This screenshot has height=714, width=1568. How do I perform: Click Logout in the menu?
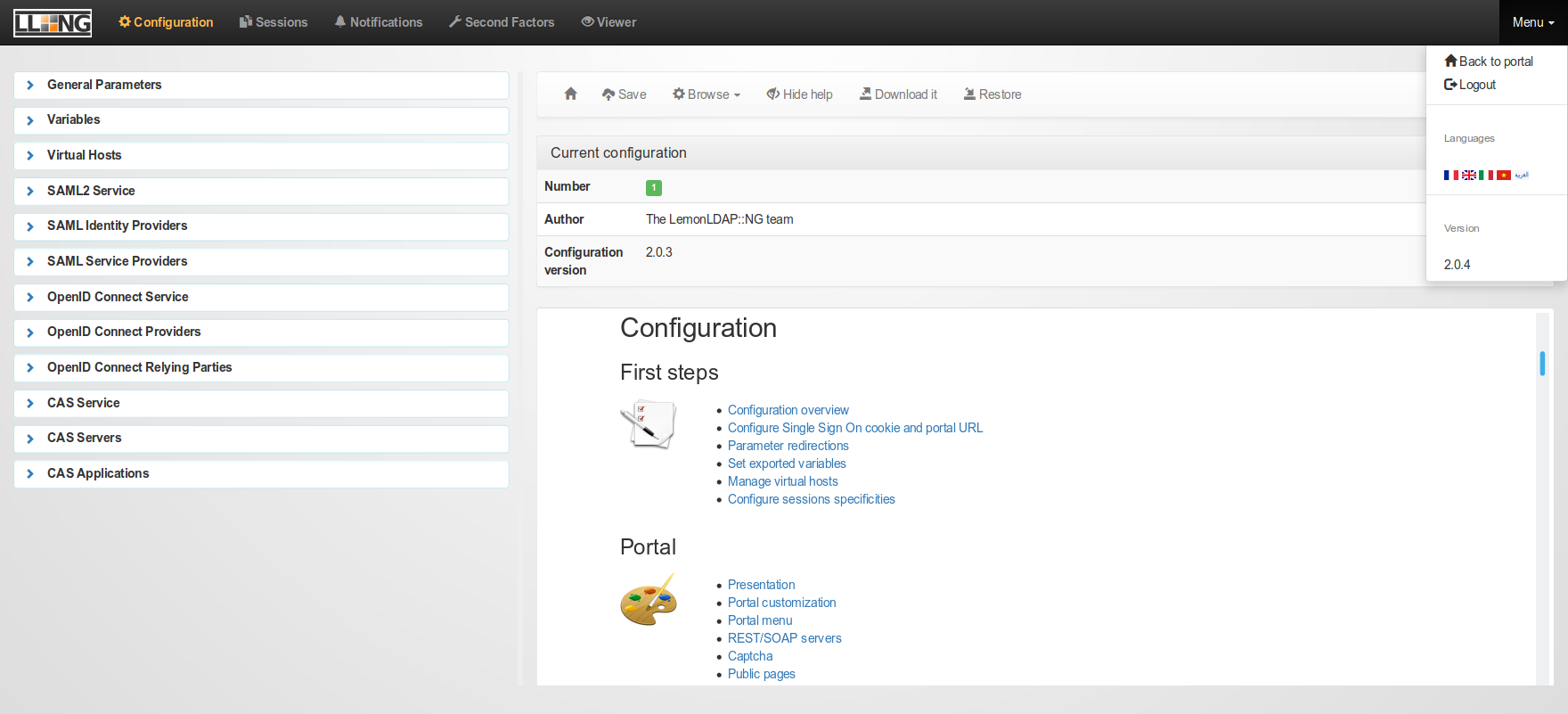point(1470,85)
